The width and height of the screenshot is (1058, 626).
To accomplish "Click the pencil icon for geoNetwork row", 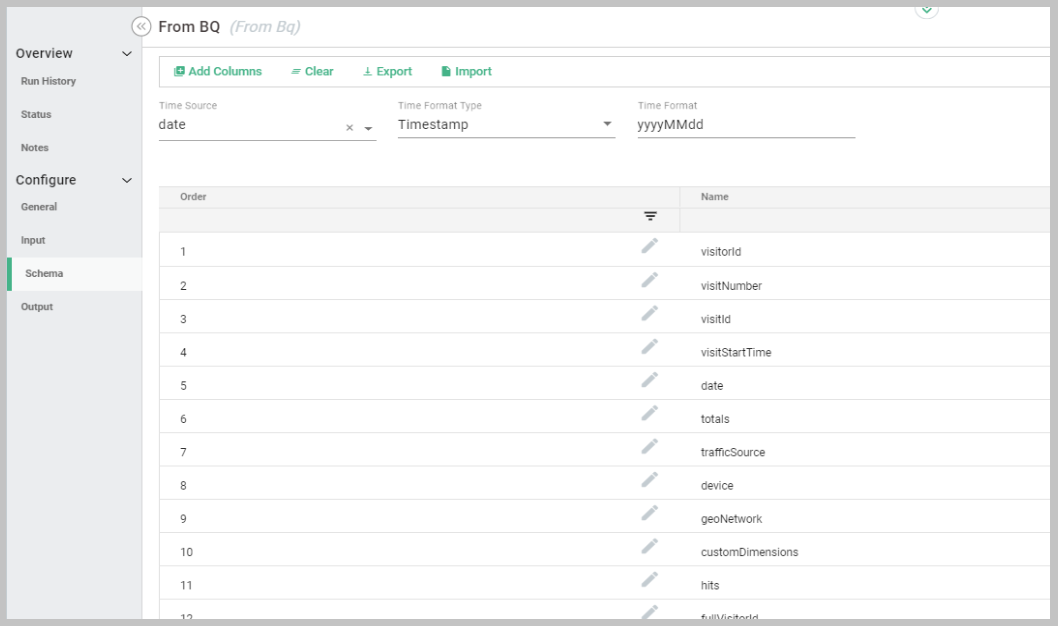I will 650,513.
